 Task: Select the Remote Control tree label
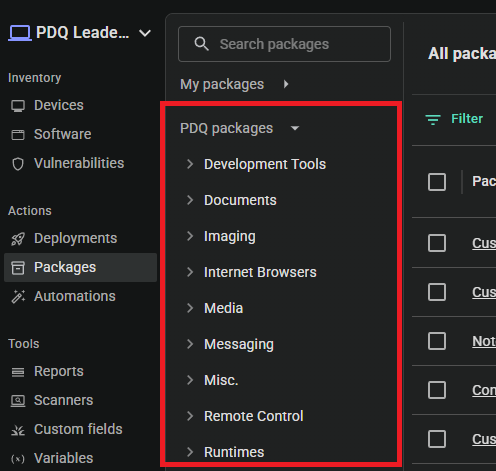[254, 416]
